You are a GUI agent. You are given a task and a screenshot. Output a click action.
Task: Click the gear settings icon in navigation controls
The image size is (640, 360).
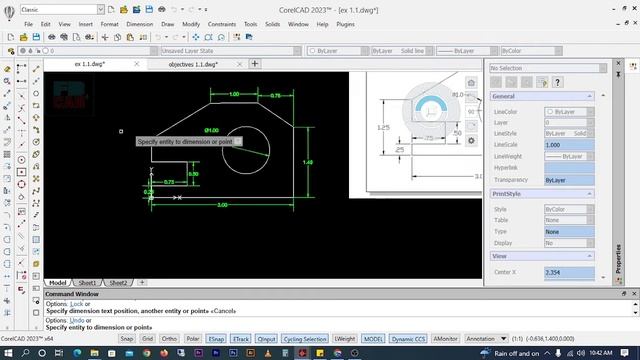(471, 140)
